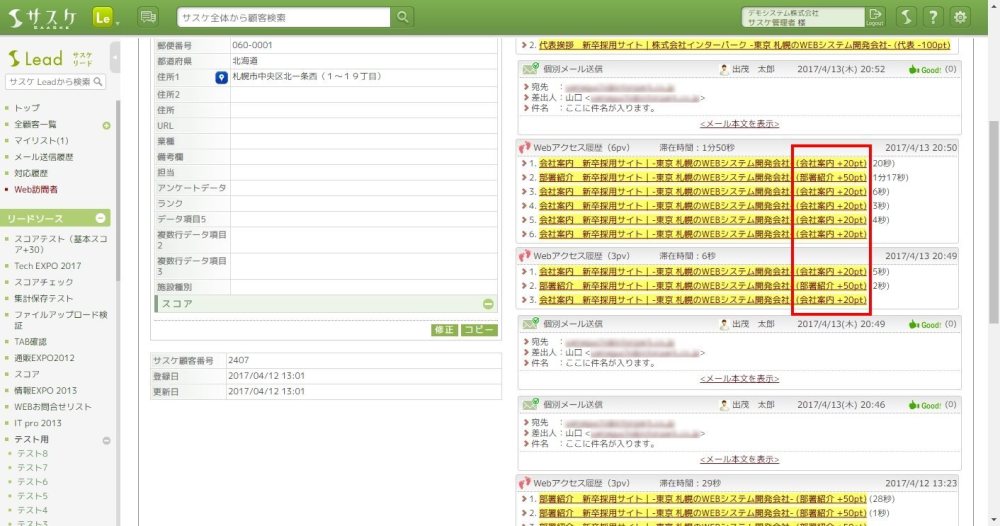
Task: Open the help question mark icon
Action: pyautogui.click(x=932, y=17)
